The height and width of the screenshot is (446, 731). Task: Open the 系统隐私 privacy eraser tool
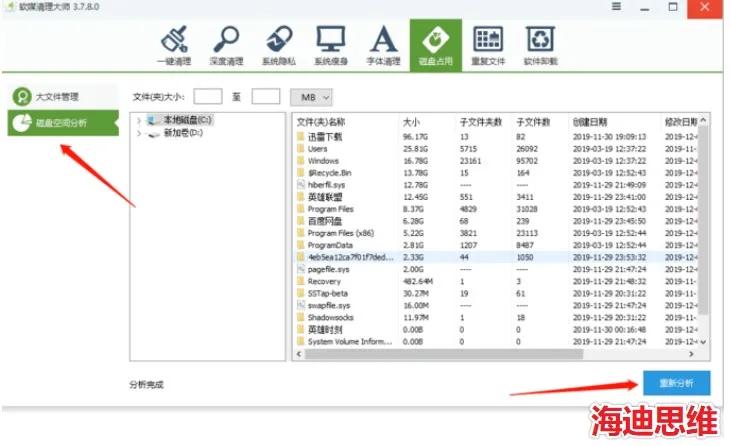(278, 45)
